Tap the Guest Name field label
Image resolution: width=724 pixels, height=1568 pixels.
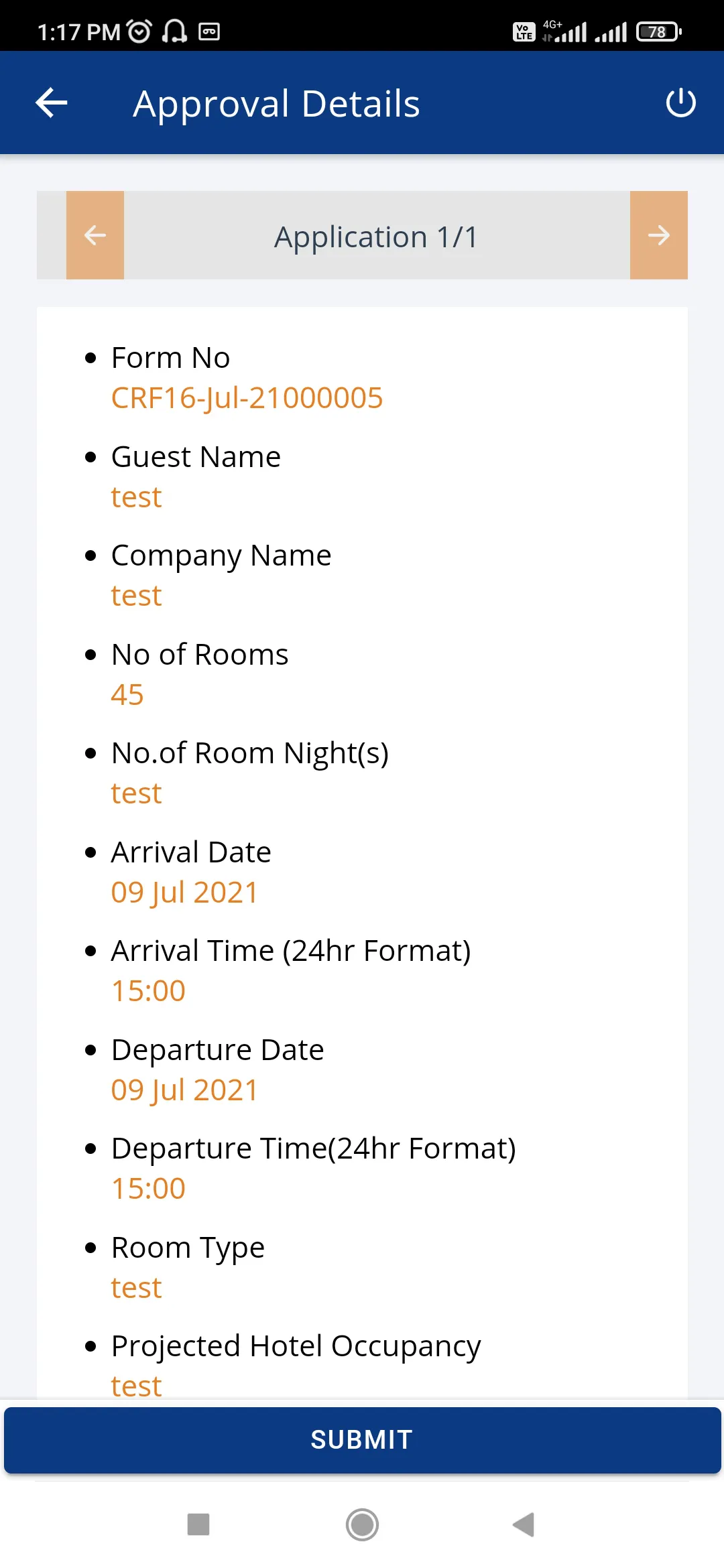(x=196, y=457)
